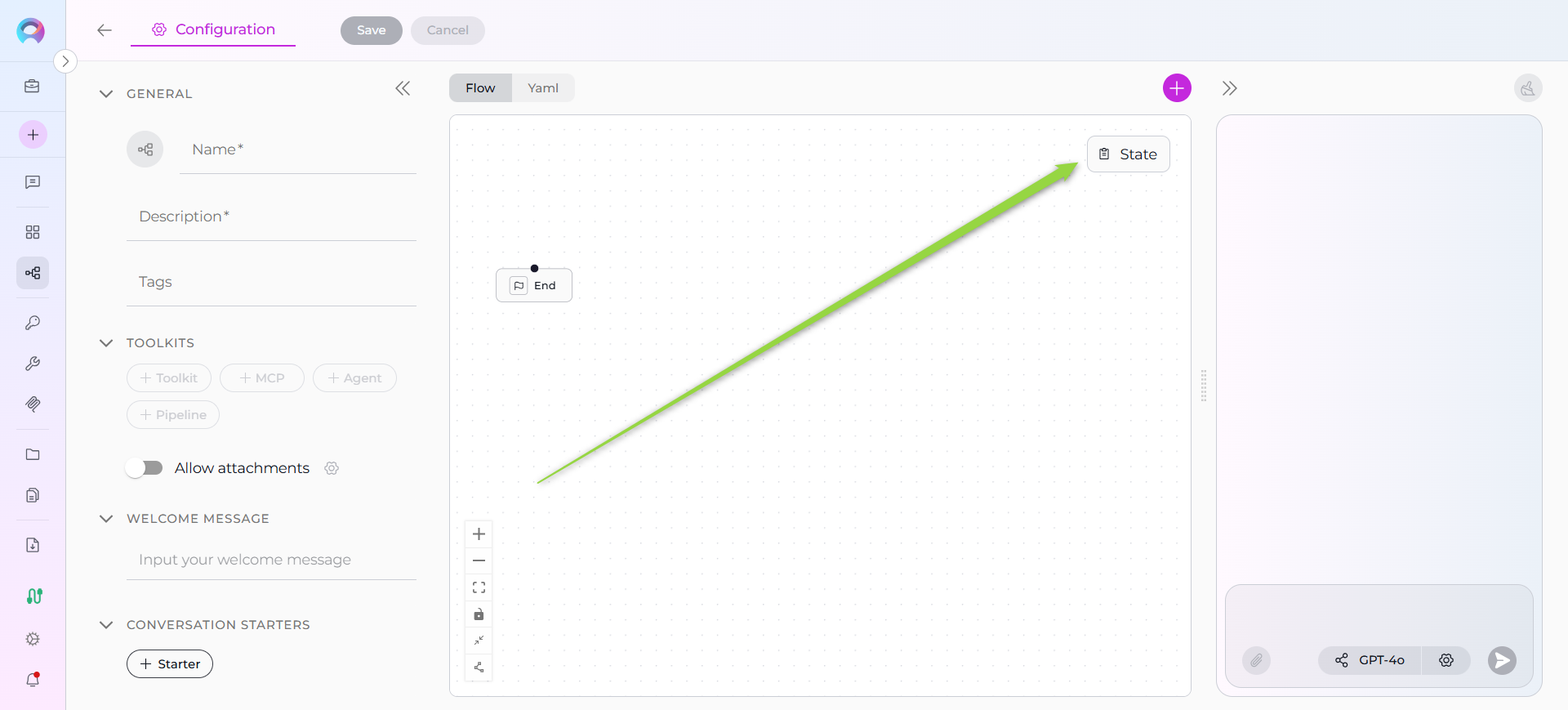The height and width of the screenshot is (710, 1568).
Task: Collapse the Welcome Message section
Action: click(106, 519)
